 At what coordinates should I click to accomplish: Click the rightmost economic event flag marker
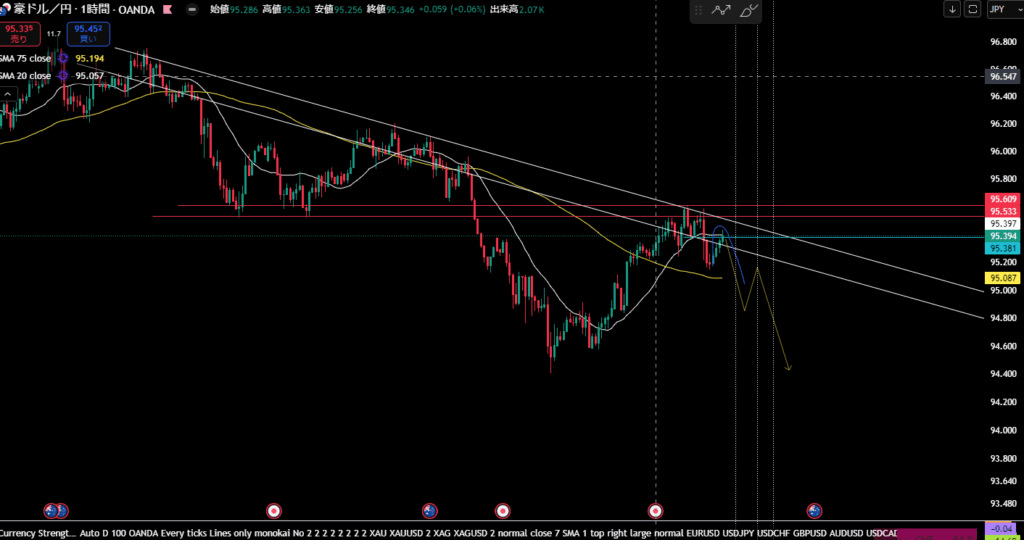tap(814, 510)
